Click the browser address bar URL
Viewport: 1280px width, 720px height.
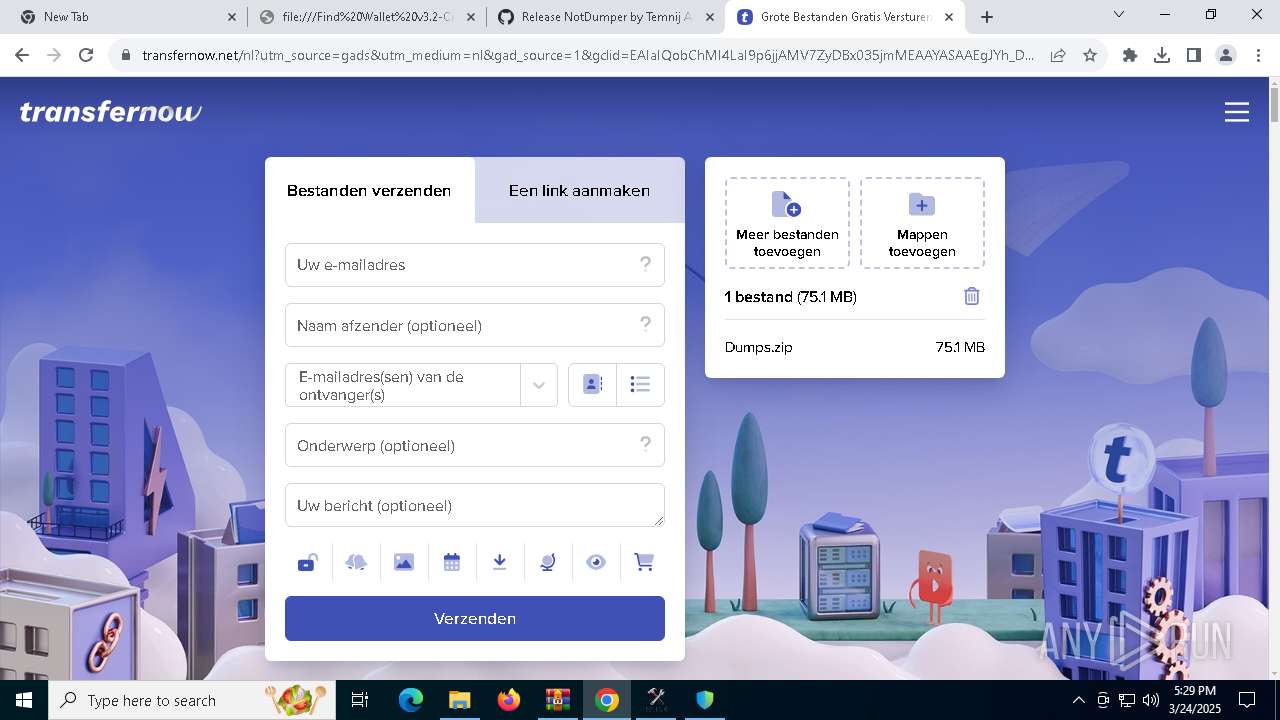588,56
